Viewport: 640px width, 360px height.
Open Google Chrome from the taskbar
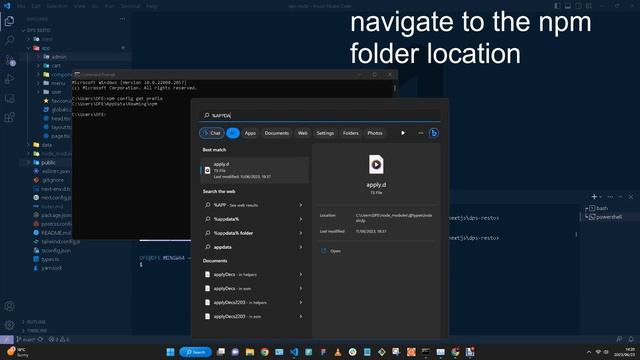click(264, 352)
